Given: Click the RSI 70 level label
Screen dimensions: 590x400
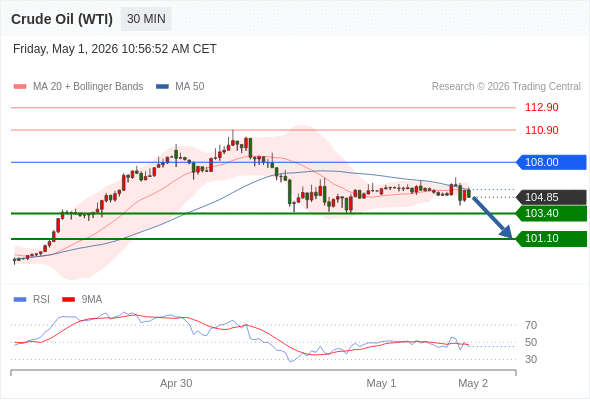Looking at the screenshot, I should point(531,325).
